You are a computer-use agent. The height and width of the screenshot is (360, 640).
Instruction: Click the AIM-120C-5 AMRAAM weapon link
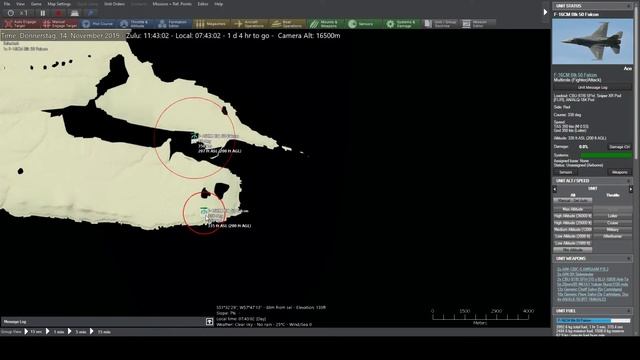click(582, 269)
